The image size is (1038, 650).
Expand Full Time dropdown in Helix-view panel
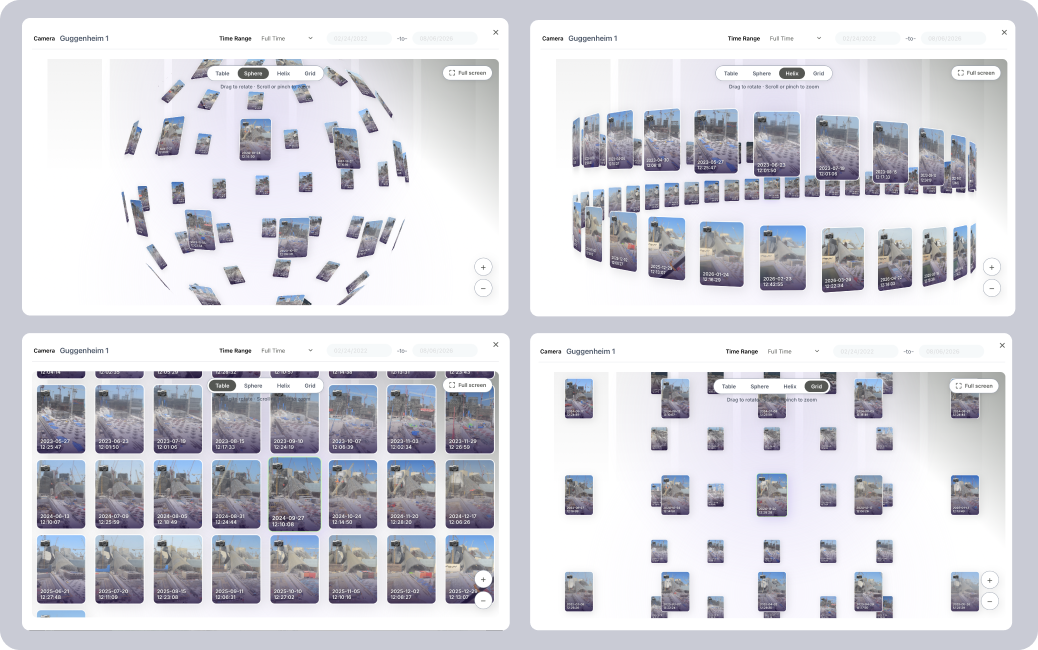point(796,38)
